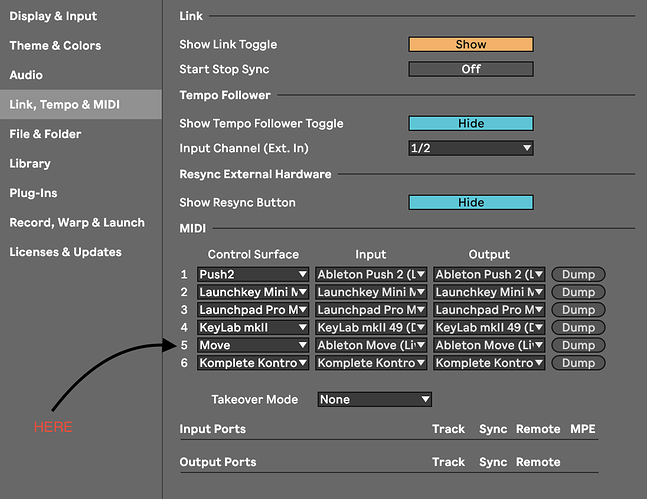Open row 3 Launchpad Pro input dropdown

[371, 310]
